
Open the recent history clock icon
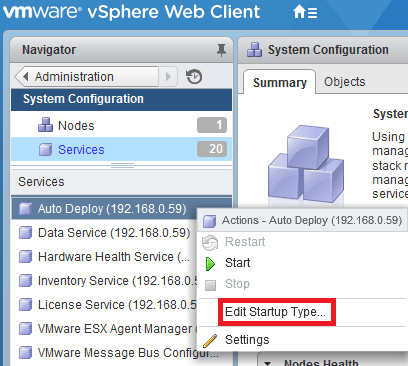[x=194, y=77]
